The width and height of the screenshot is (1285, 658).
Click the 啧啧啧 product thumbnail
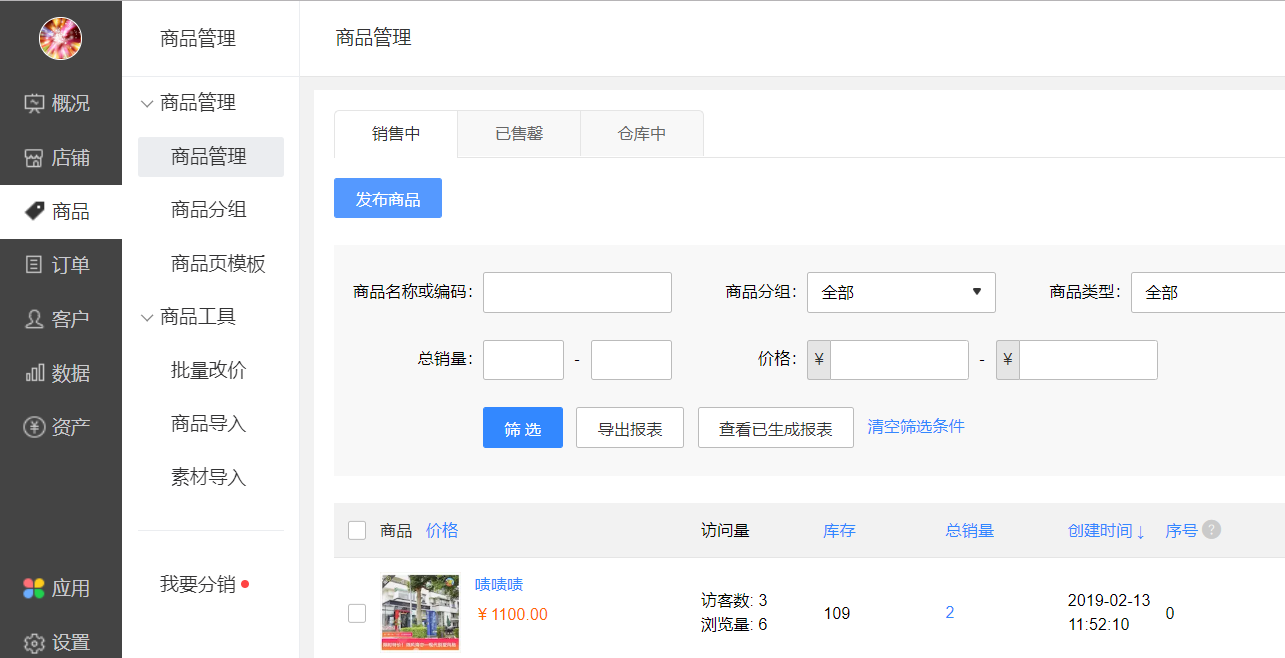click(420, 612)
